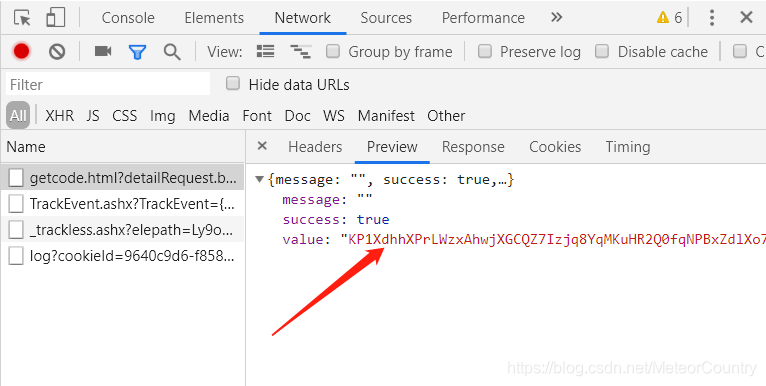Image resolution: width=766 pixels, height=386 pixels.
Task: Filter requests by Manifest
Action: point(386,116)
